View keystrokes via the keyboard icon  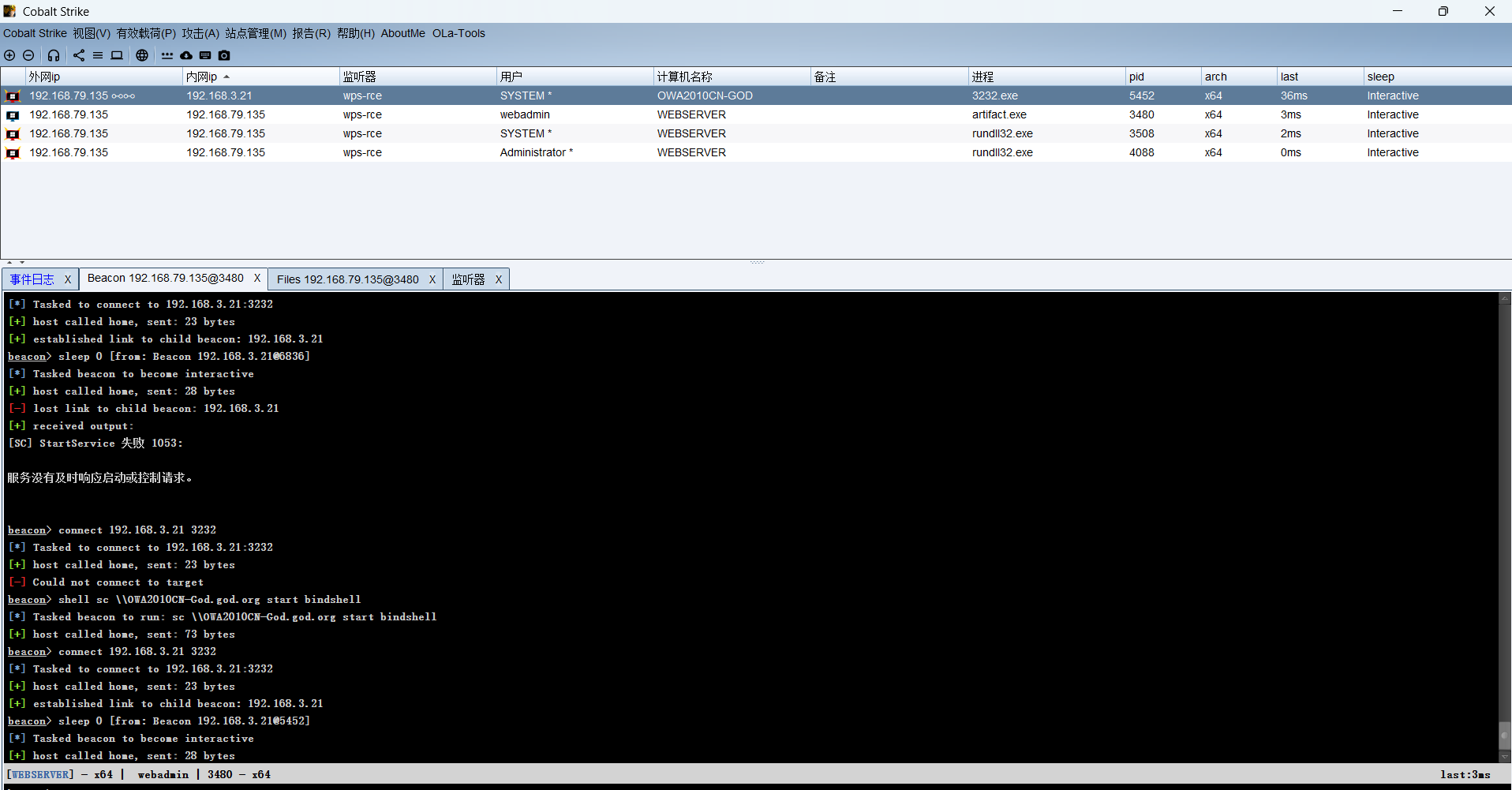(x=205, y=55)
